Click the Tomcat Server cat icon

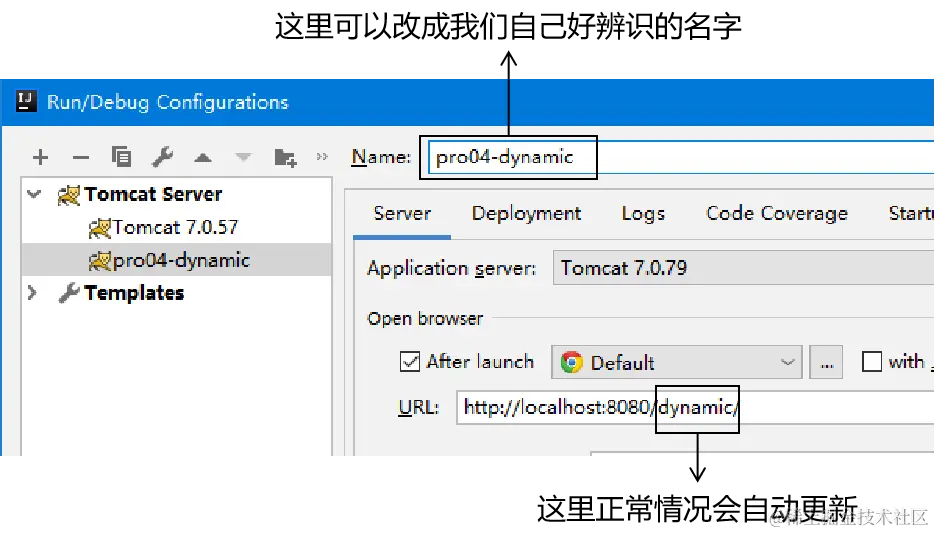69,195
